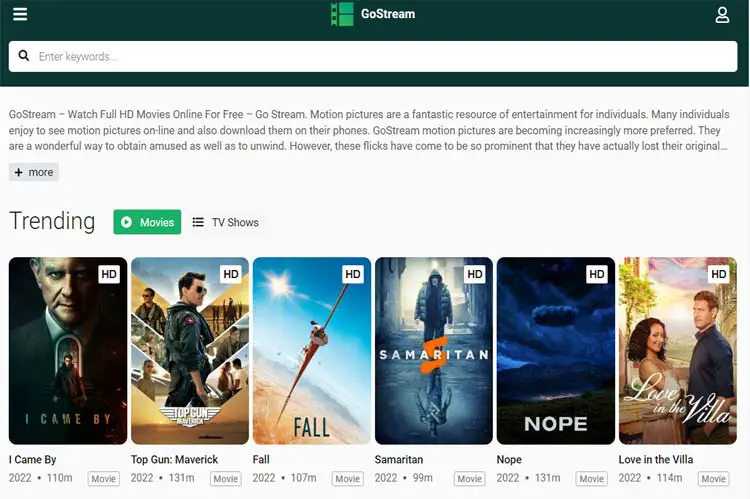
Task: Click the Movie tag under Love in the Villa
Action: click(x=713, y=478)
